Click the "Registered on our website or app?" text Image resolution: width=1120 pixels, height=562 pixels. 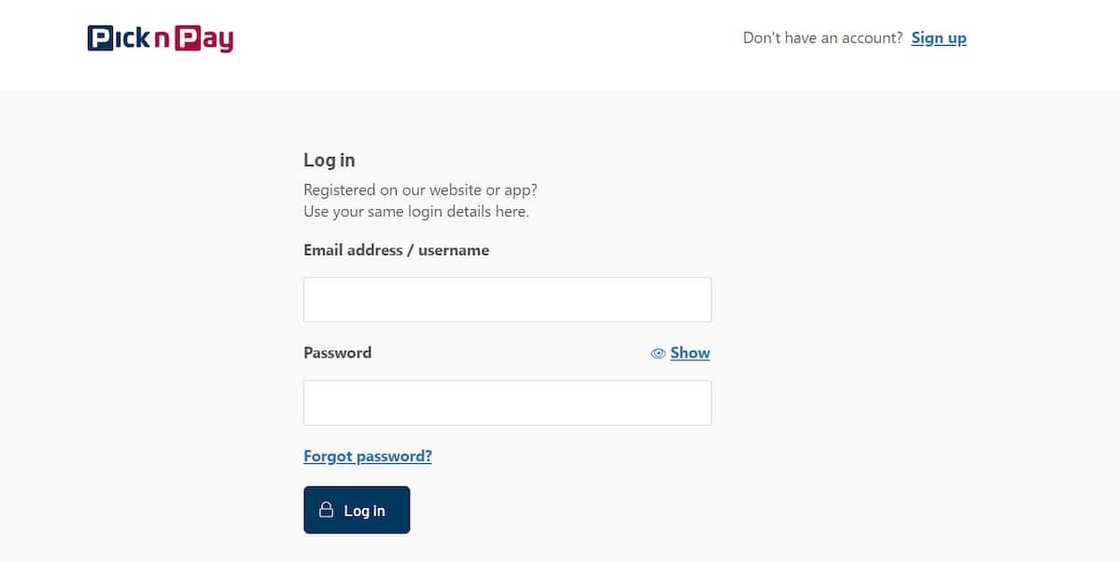click(420, 189)
